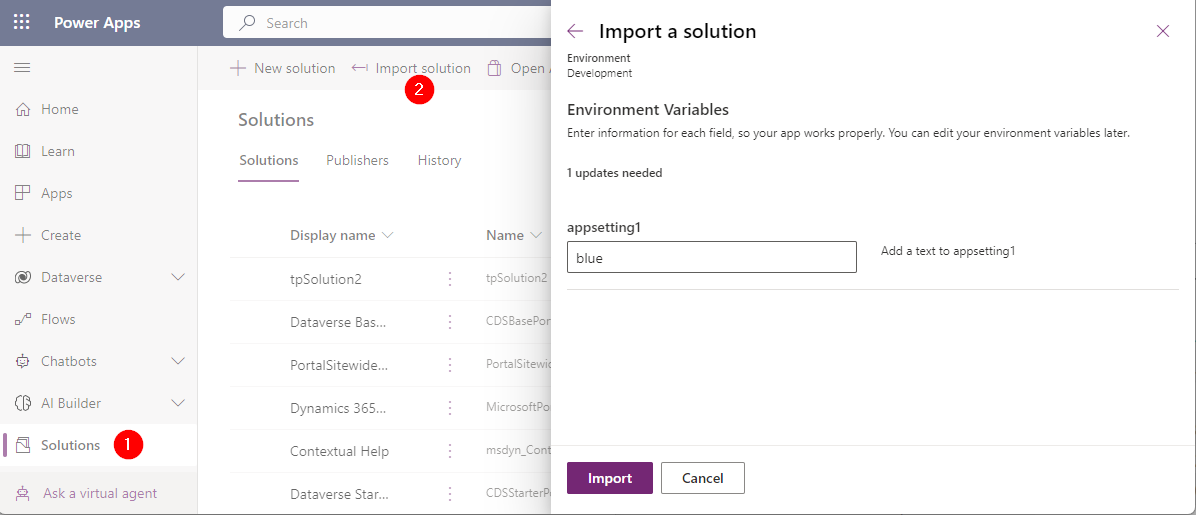
Task: Click the purple Import button
Action: 609,478
